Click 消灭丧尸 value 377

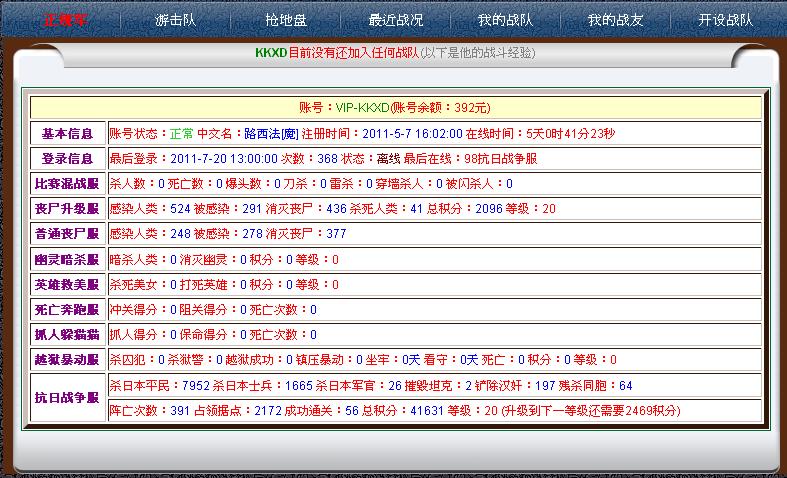[x=336, y=234]
